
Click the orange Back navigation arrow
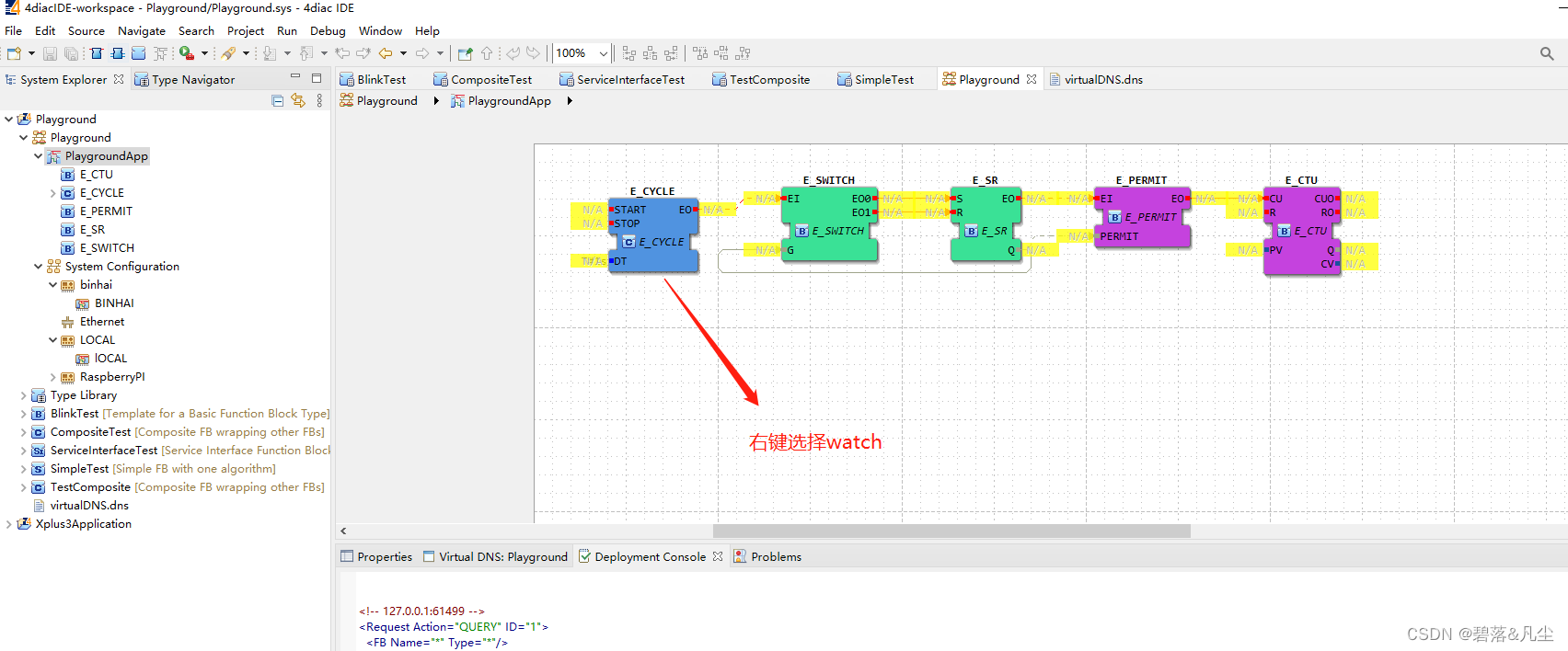(386, 53)
